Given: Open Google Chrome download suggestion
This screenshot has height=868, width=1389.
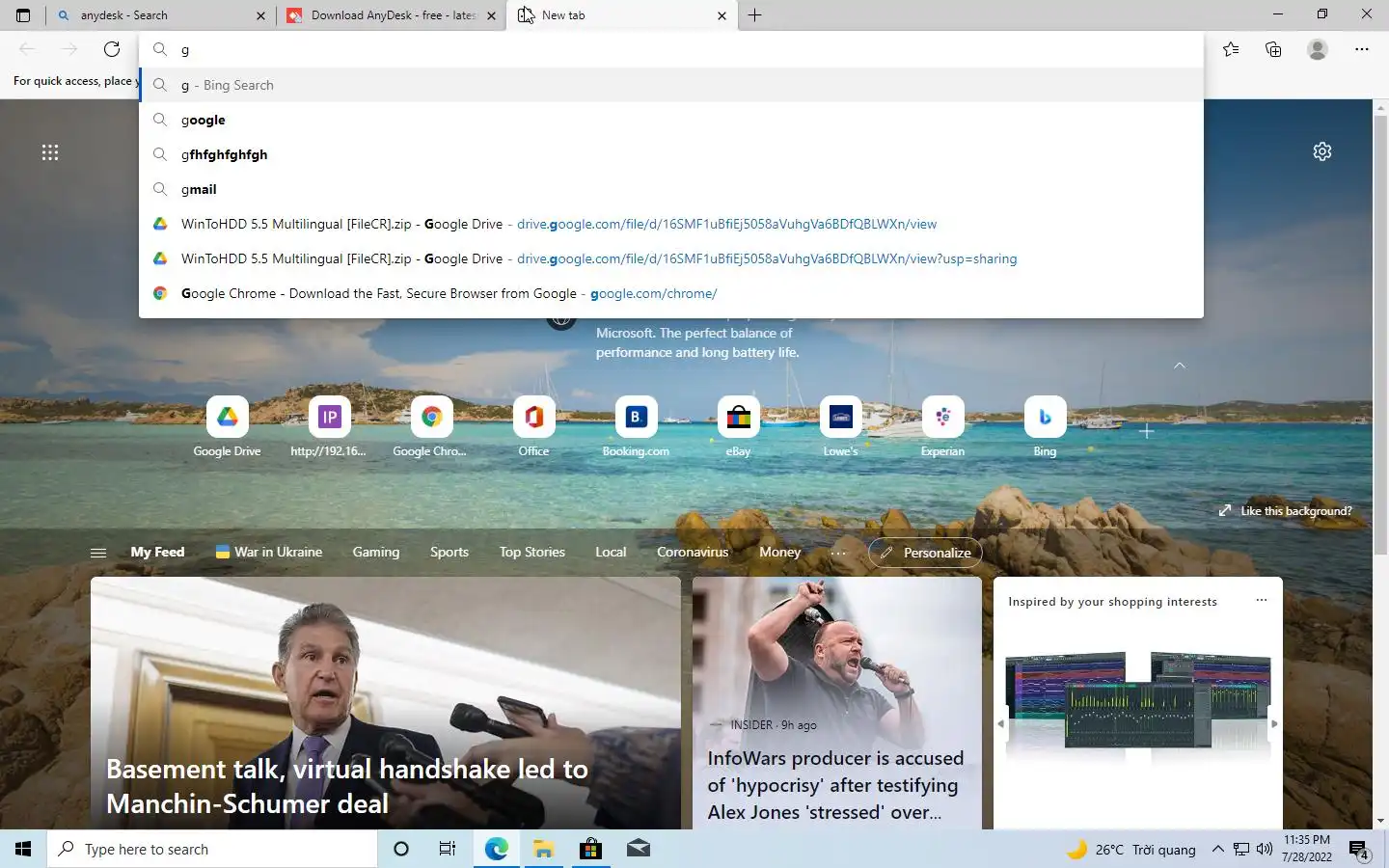Looking at the screenshot, I should coord(671,293).
